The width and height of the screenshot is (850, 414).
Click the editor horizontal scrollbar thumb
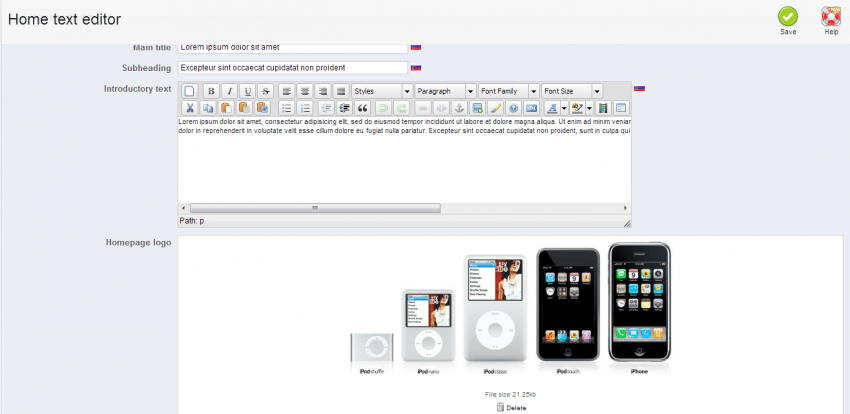pyautogui.click(x=315, y=208)
